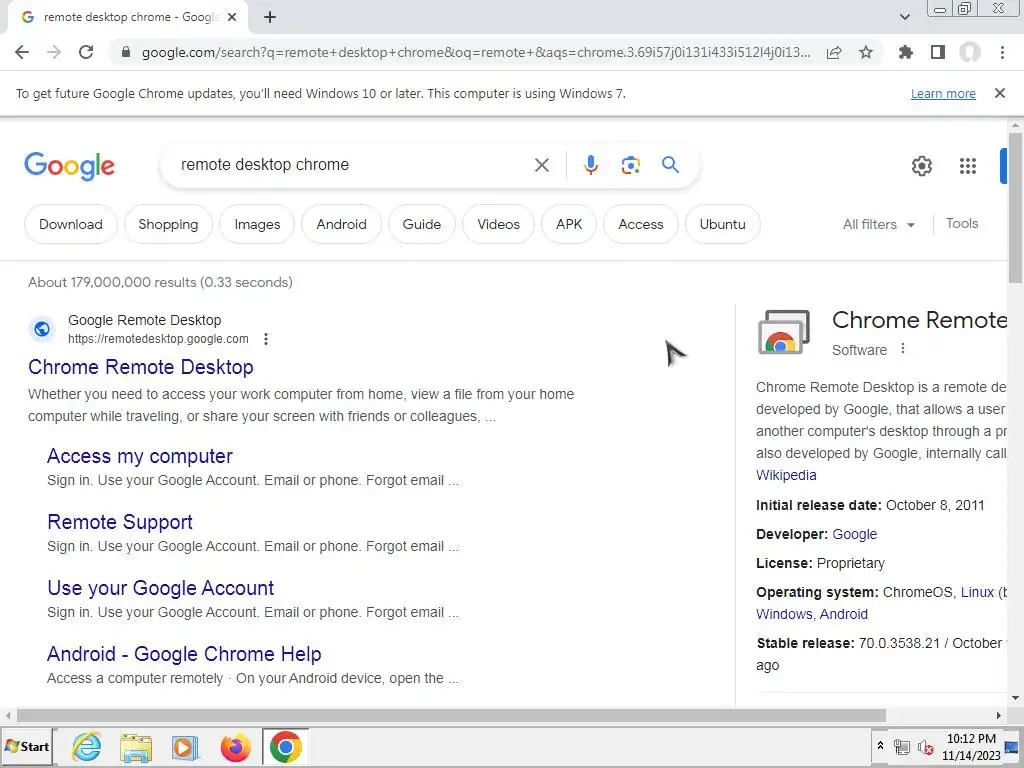Submit search with magnifier icon

[670, 165]
